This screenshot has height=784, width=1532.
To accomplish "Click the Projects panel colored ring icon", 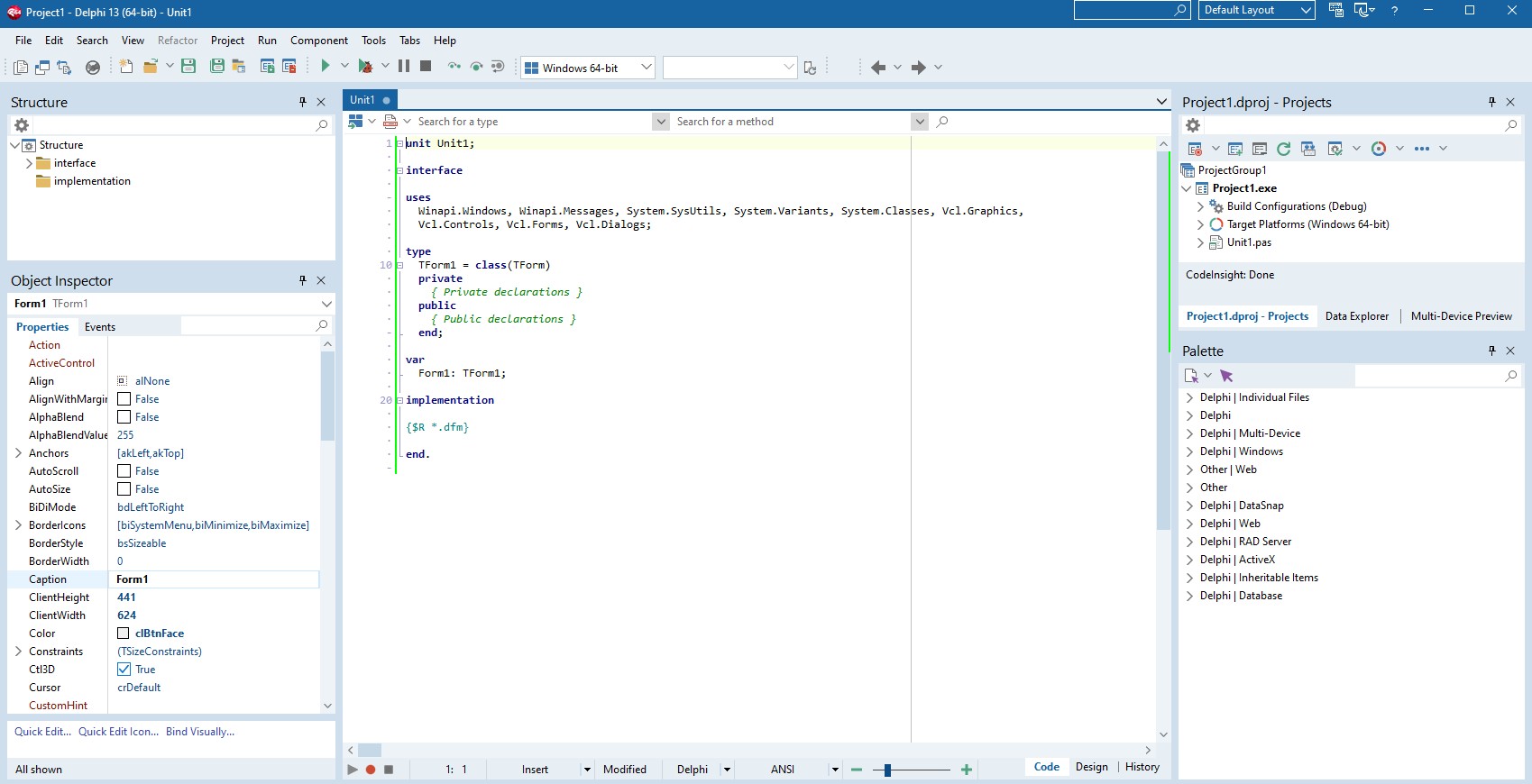I will pyautogui.click(x=1379, y=149).
